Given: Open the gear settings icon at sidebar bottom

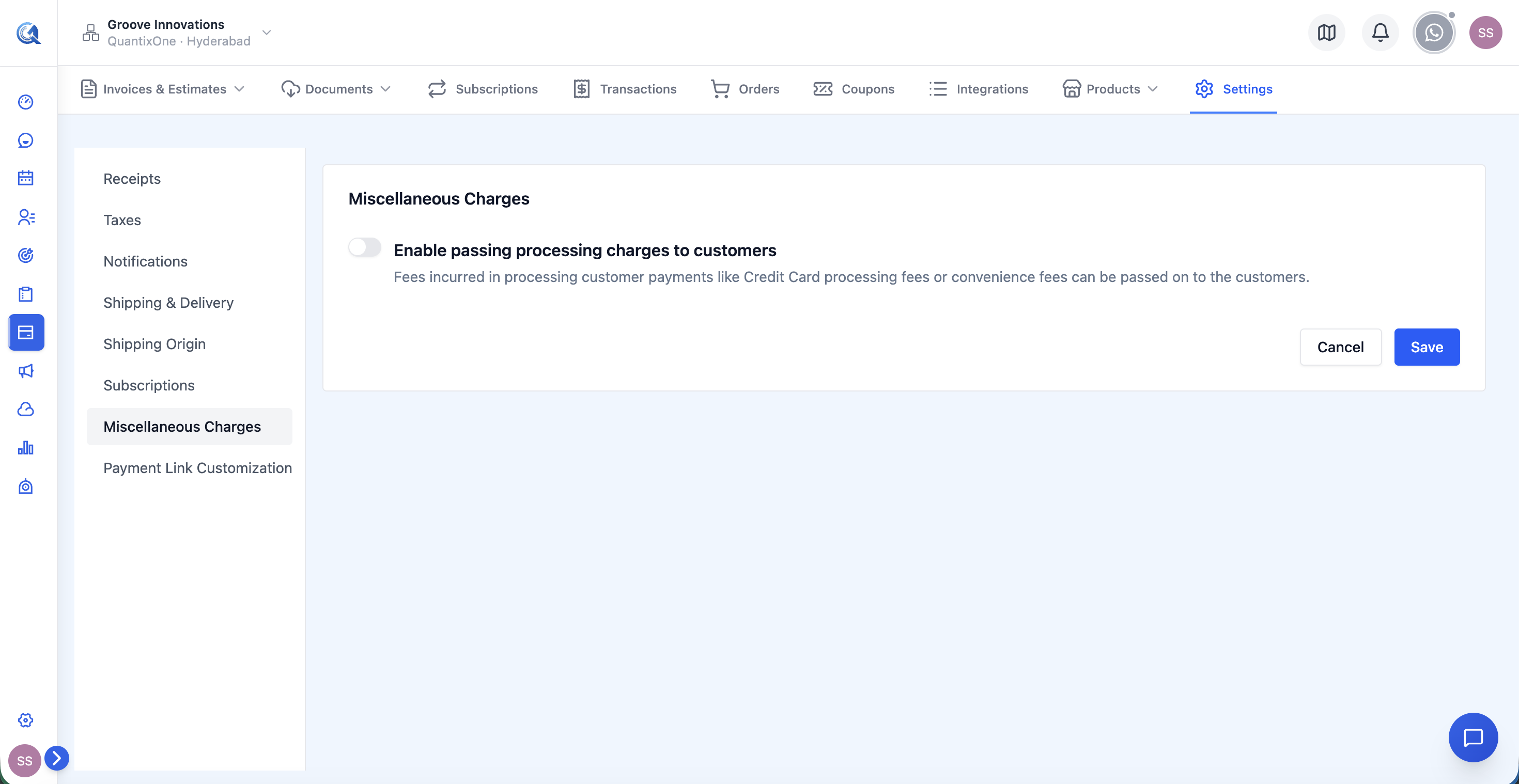Looking at the screenshot, I should click(x=25, y=720).
